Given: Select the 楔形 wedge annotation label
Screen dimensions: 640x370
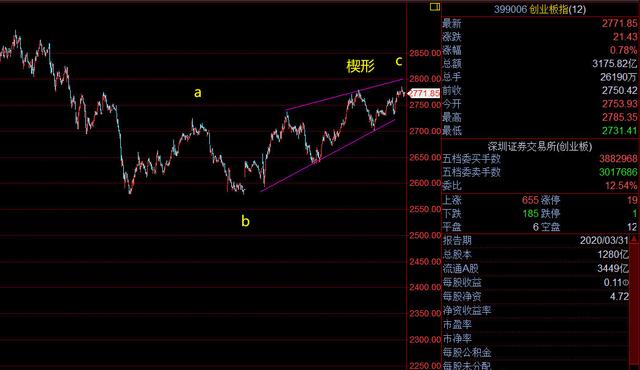Looking at the screenshot, I should click(360, 66).
